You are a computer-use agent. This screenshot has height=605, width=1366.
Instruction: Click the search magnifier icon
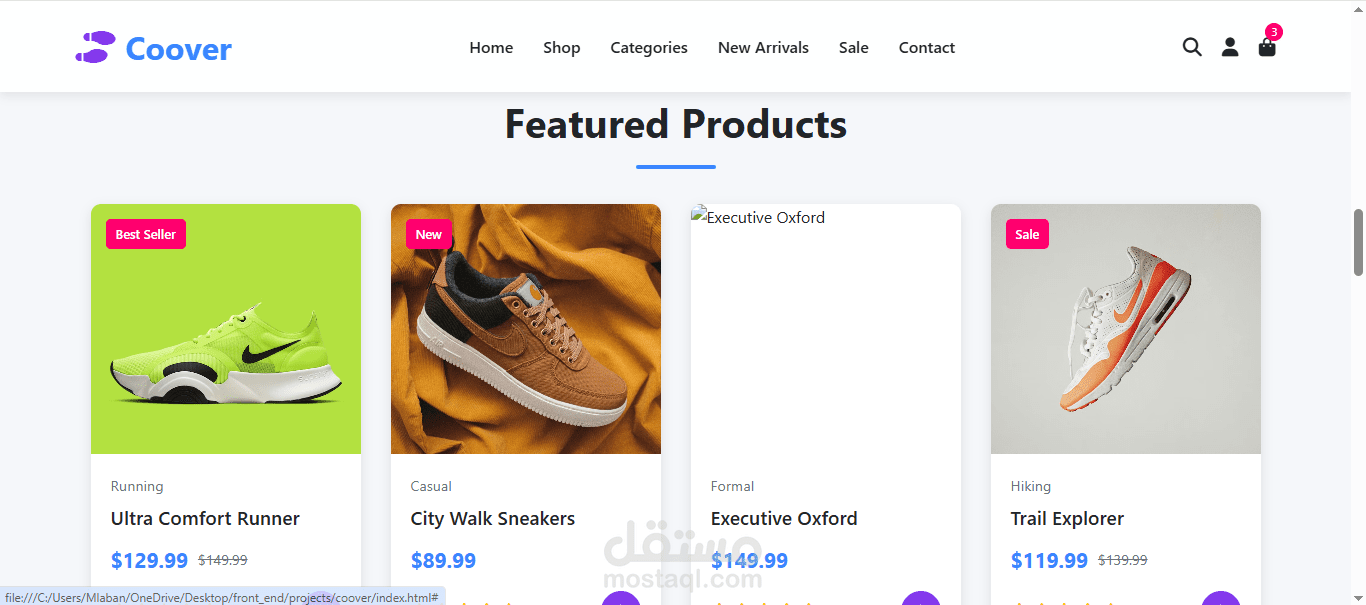point(1192,47)
